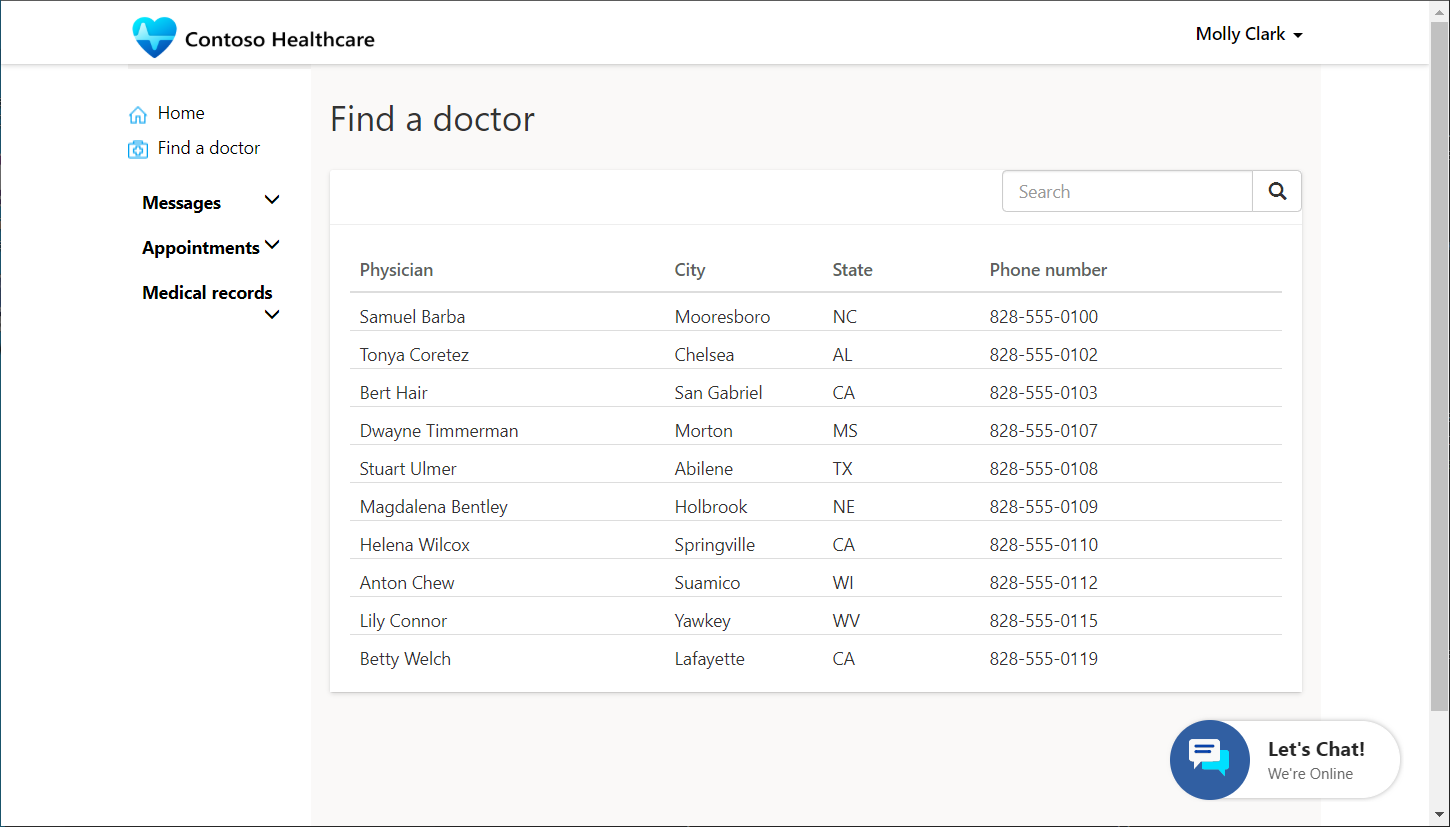
Task: Click the magnifying glass search button
Action: (1277, 192)
